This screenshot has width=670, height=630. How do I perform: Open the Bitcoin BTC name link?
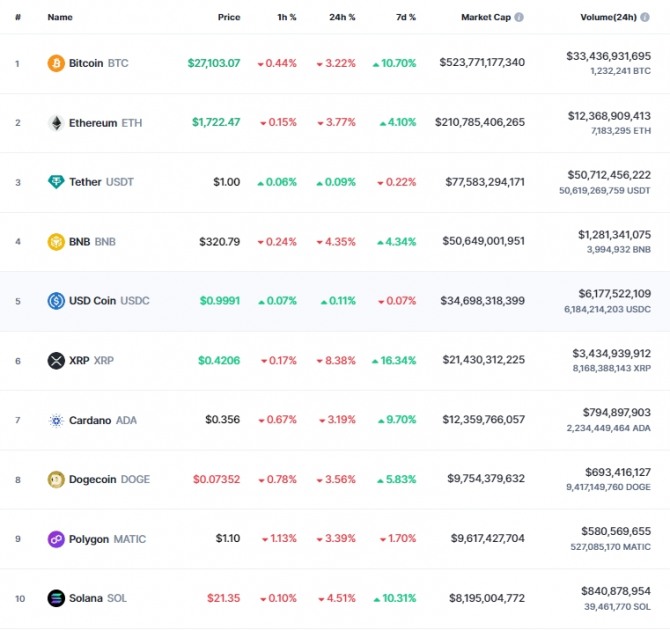tap(98, 63)
